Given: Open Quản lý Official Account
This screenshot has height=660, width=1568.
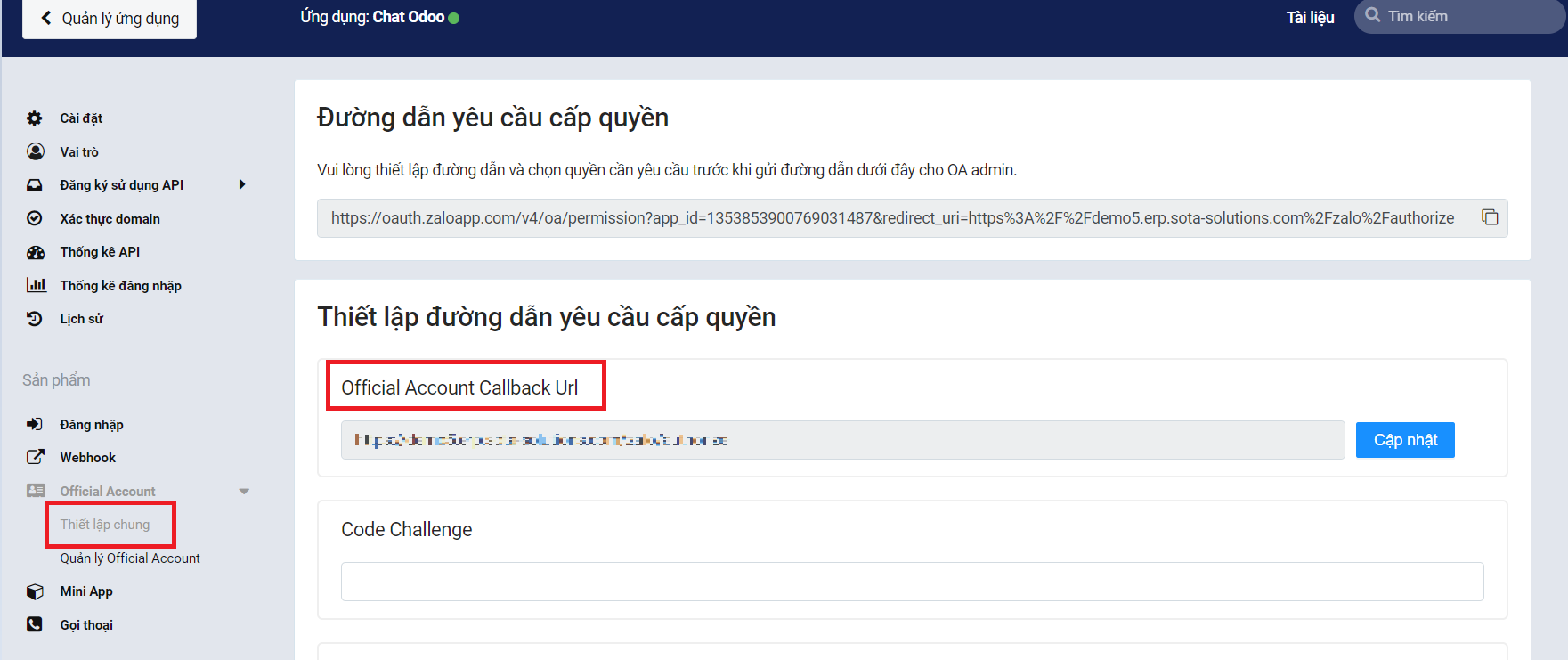Looking at the screenshot, I should point(130,558).
